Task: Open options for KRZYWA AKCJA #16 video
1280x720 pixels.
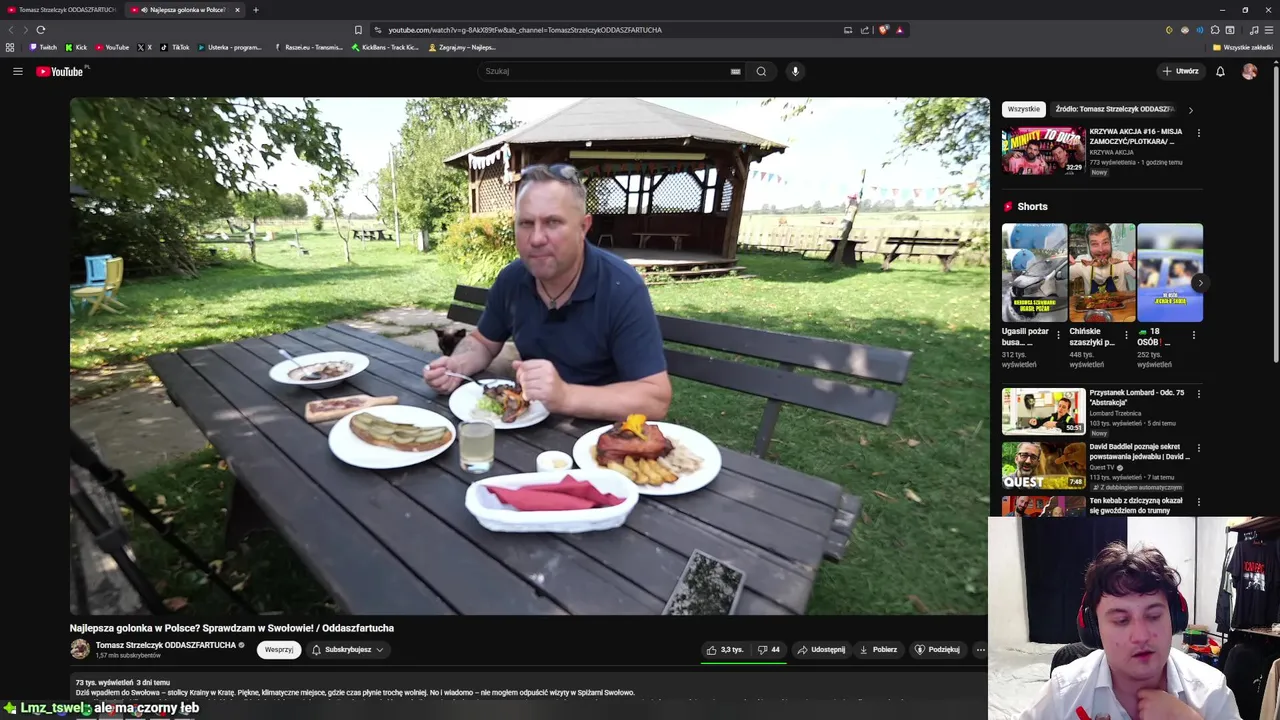Action: (x=1198, y=132)
